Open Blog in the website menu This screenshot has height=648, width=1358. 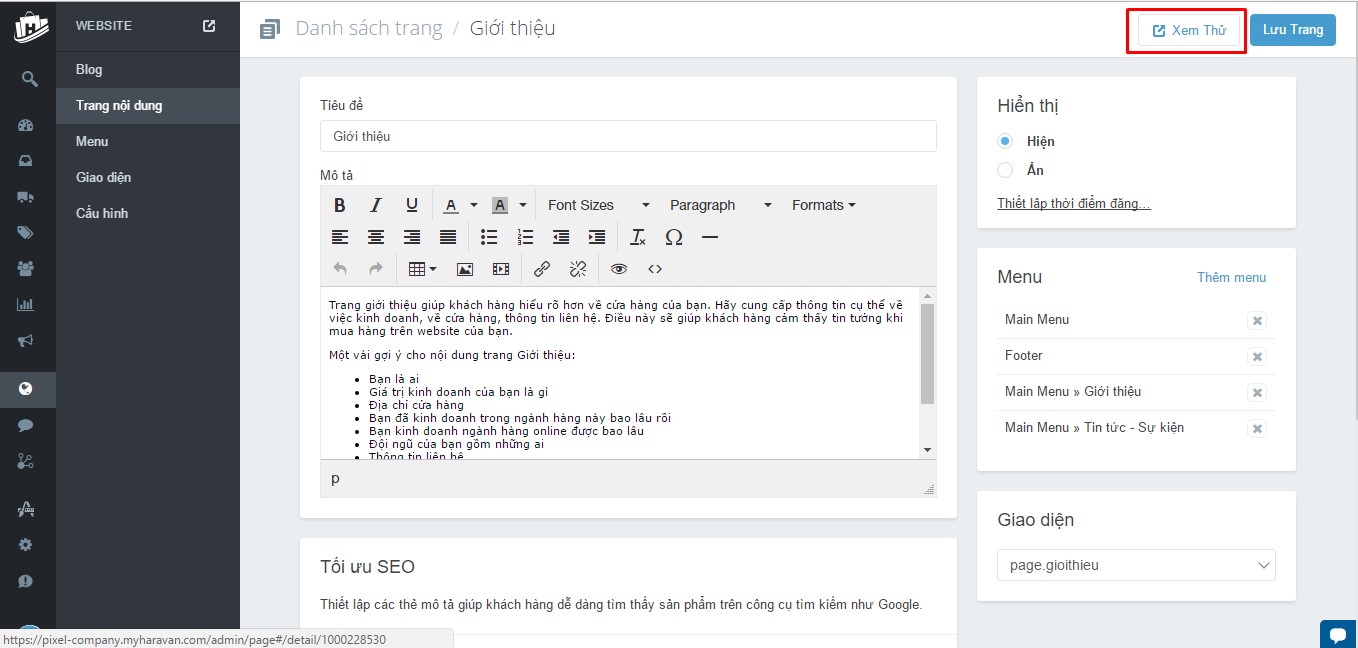pos(89,69)
